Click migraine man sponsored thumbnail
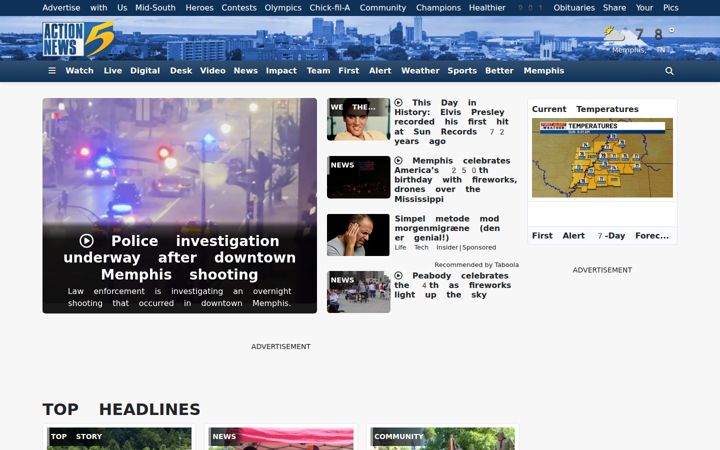 pyautogui.click(x=359, y=235)
